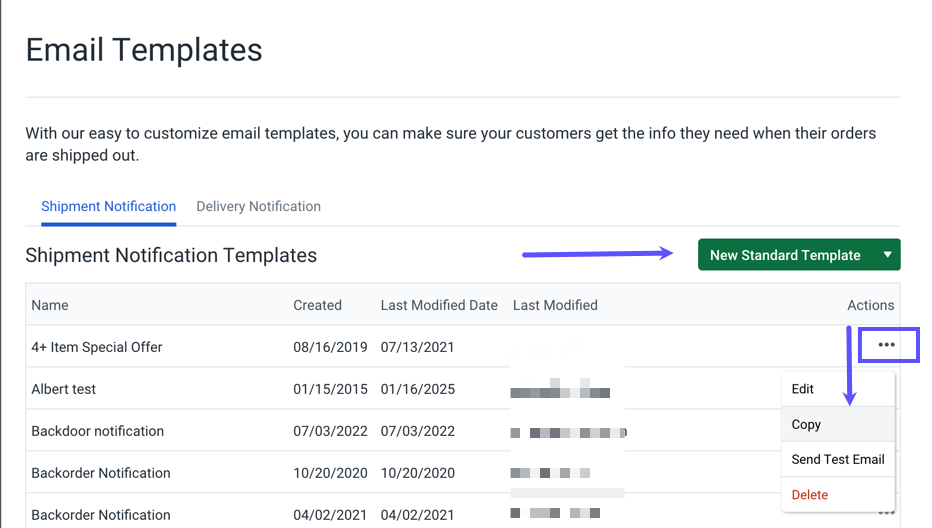Select the Albert test template row

[x=462, y=389]
